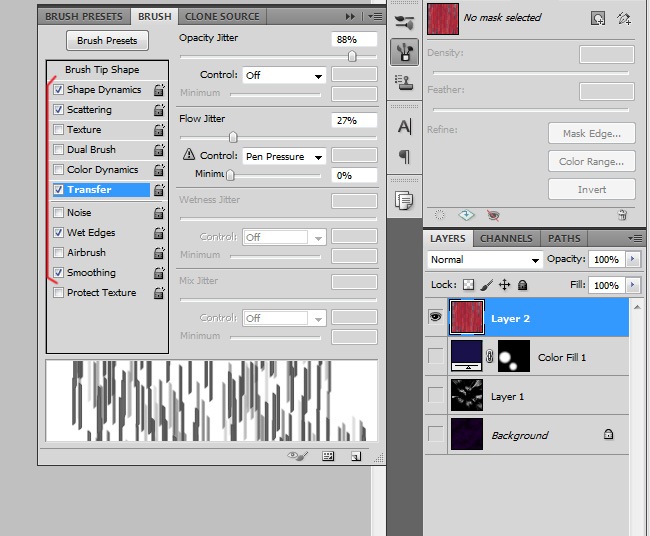Viewport: 650px width, 536px height.
Task: Uncheck the Wet Edges option
Action: click(x=58, y=233)
